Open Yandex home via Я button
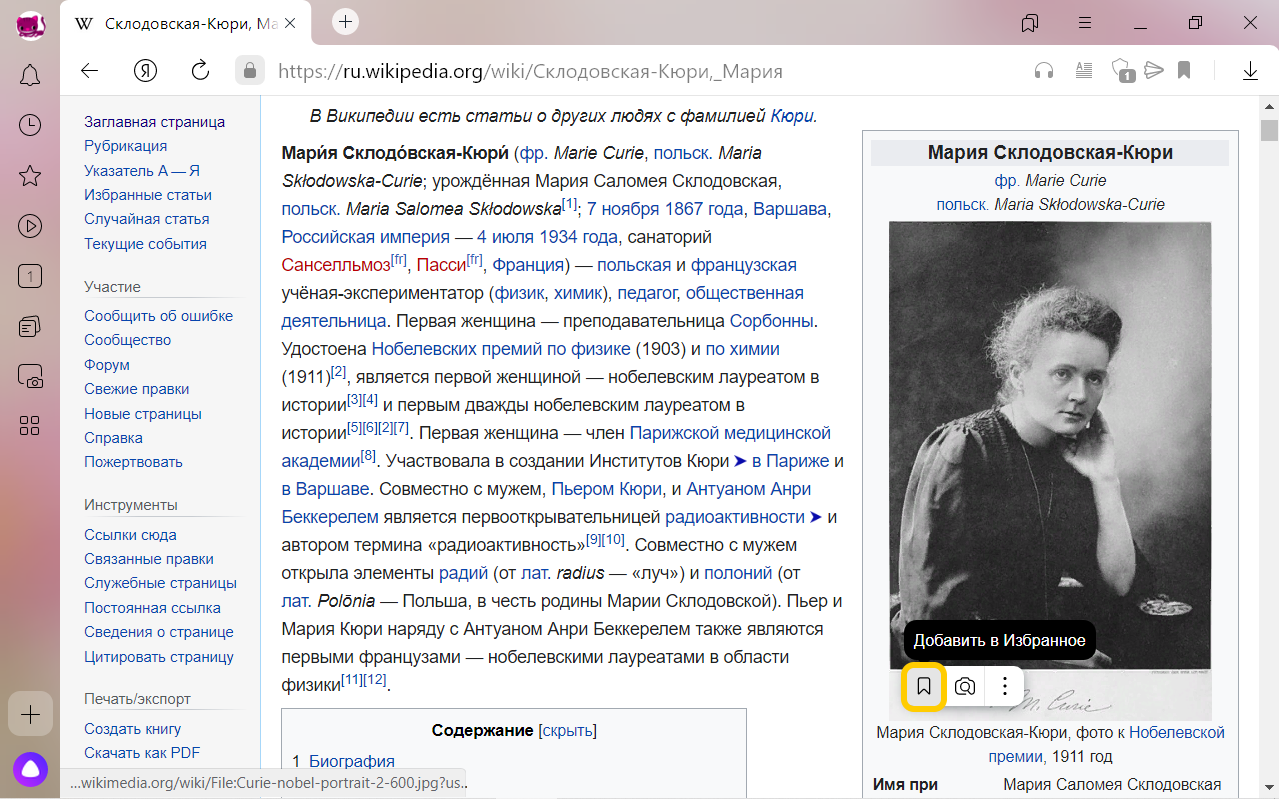 point(146,70)
